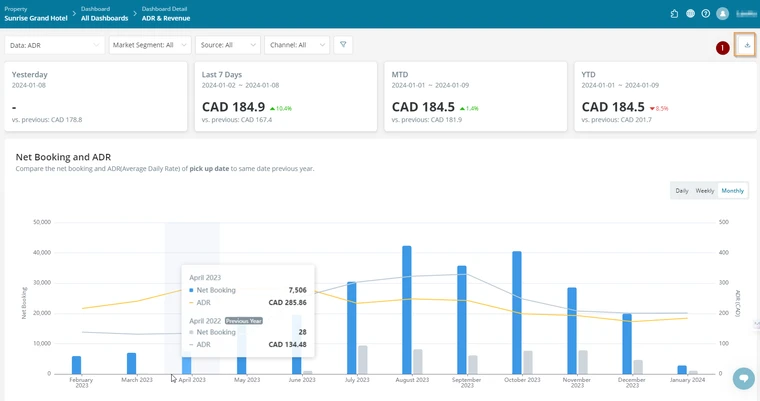The image size is (760, 401).
Task: Click the February 2023 blue bar
Action: click(x=76, y=365)
